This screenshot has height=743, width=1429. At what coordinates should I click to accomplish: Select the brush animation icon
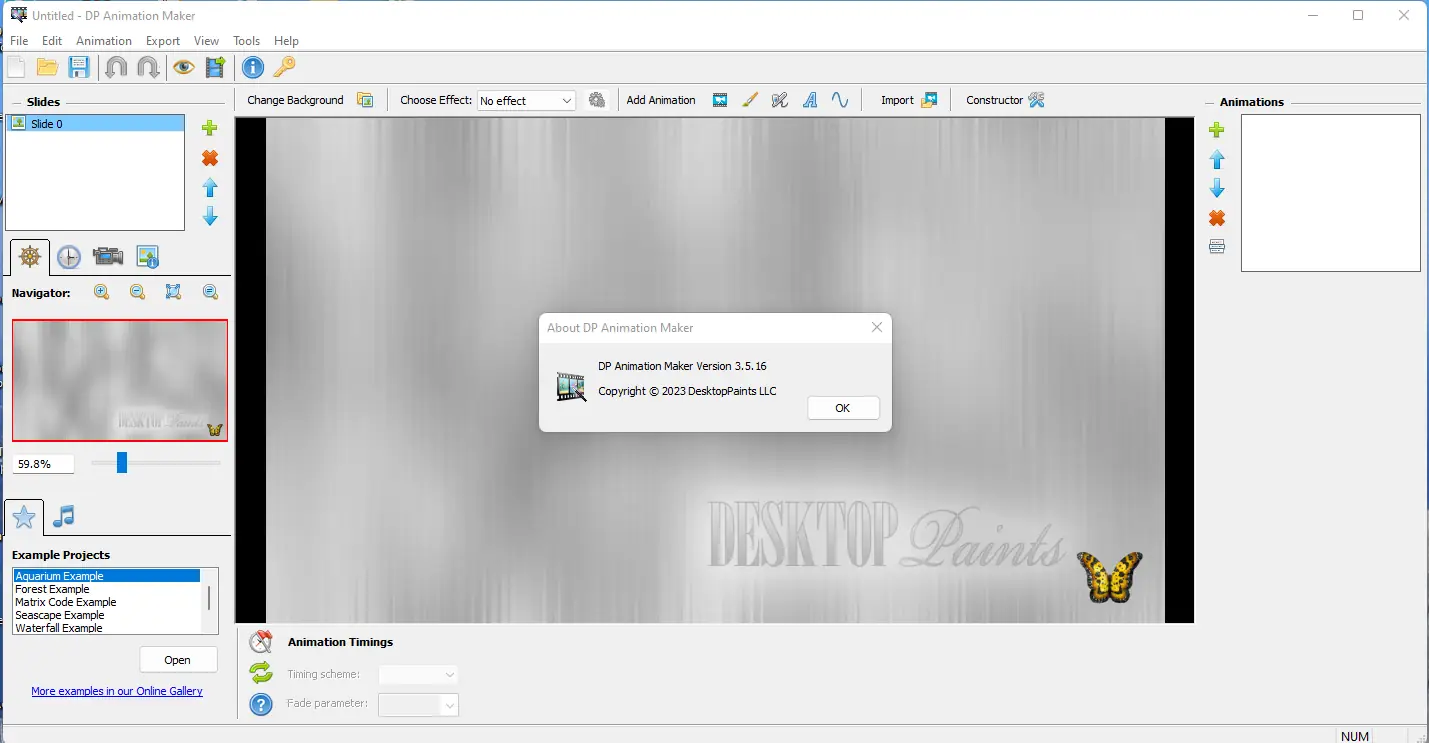pyautogui.click(x=750, y=100)
